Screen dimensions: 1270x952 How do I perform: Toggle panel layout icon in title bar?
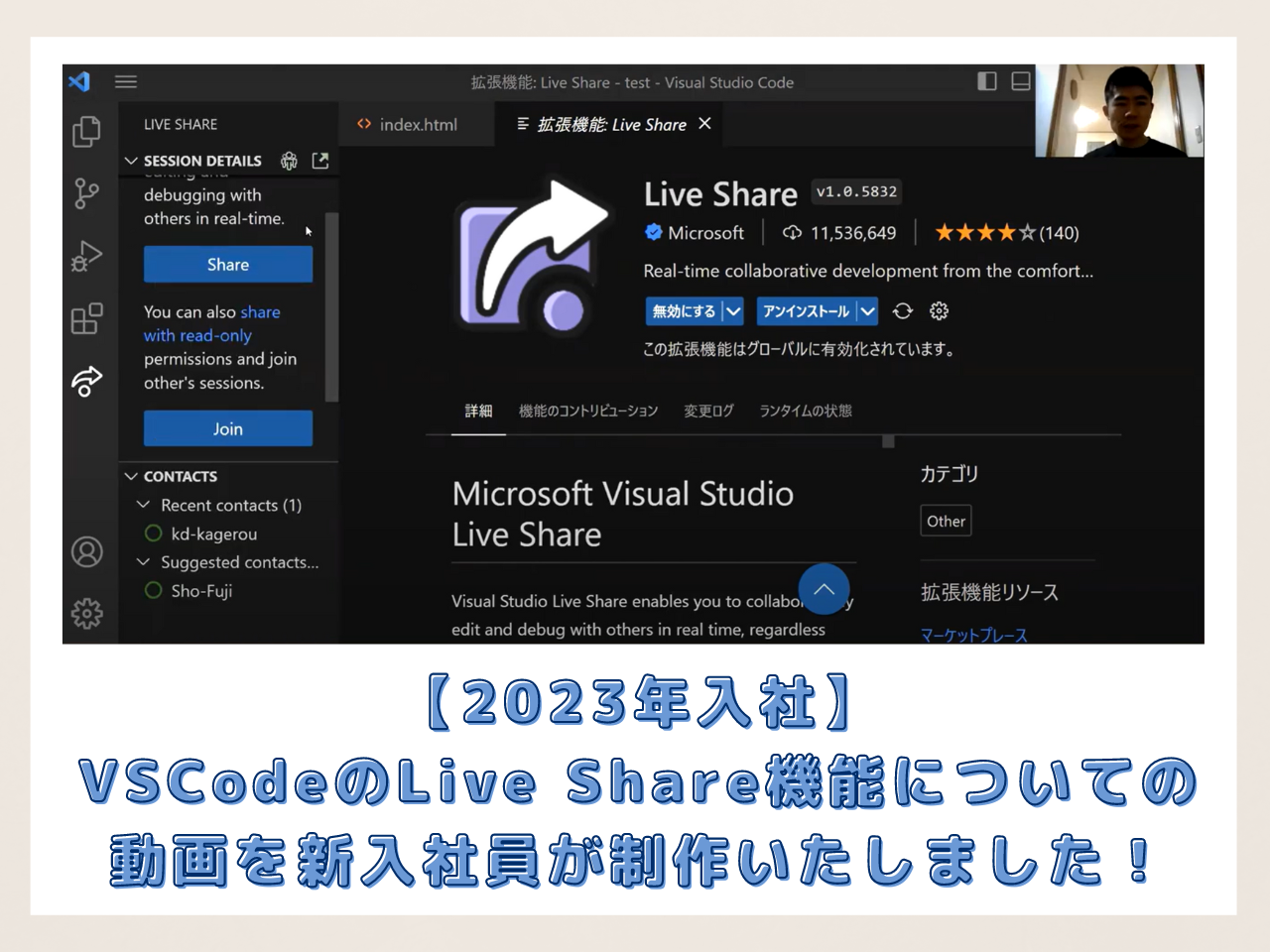[x=1021, y=81]
